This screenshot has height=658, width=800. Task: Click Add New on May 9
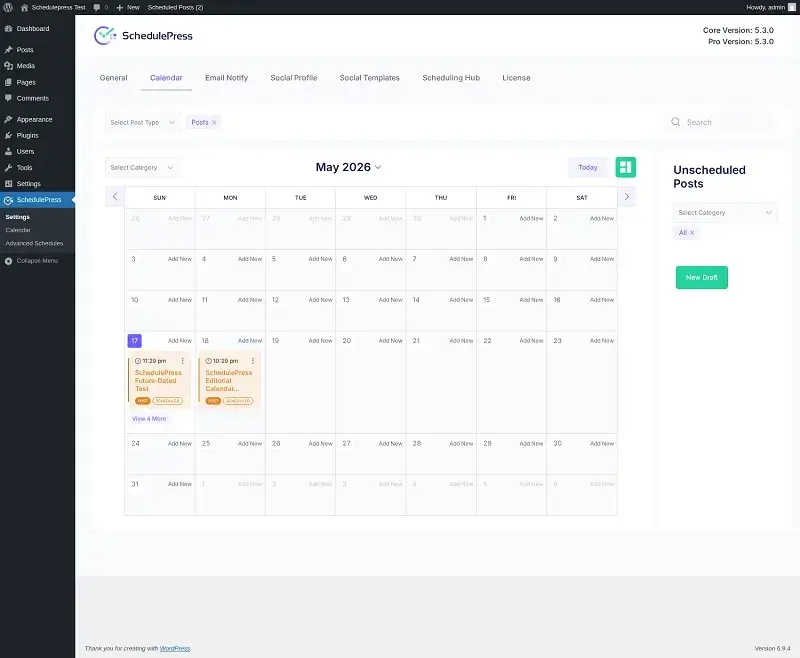click(602, 259)
